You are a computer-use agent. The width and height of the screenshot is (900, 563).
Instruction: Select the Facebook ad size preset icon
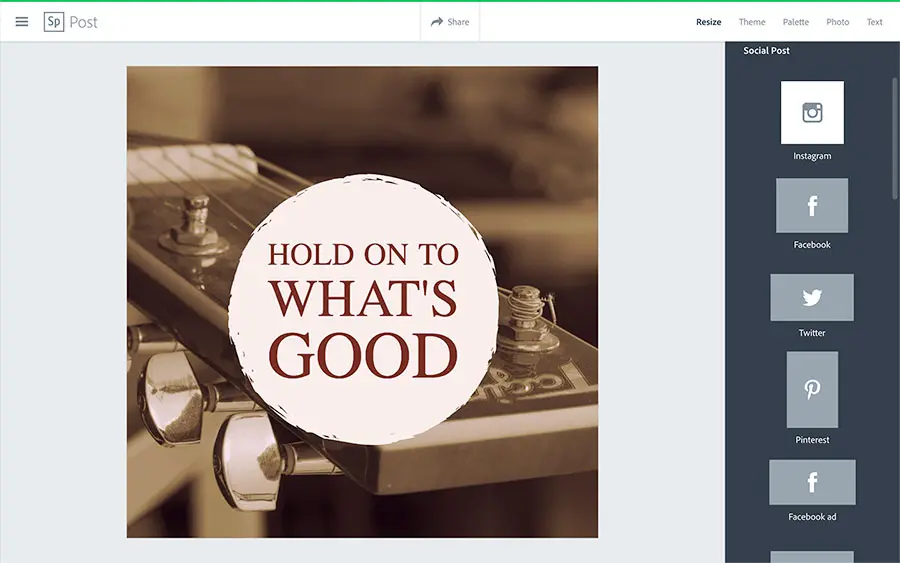[x=812, y=482]
